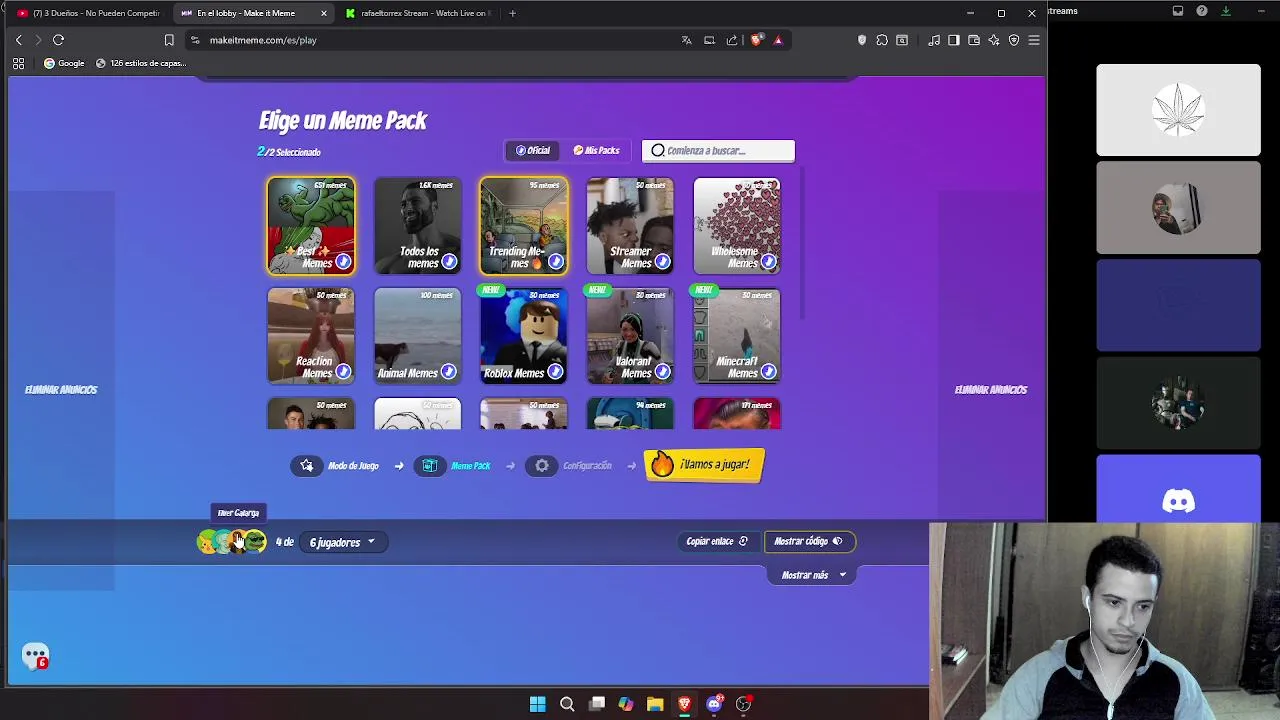Open the 6 jugadores player-count dropdown
The image size is (1280, 720).
pos(342,542)
